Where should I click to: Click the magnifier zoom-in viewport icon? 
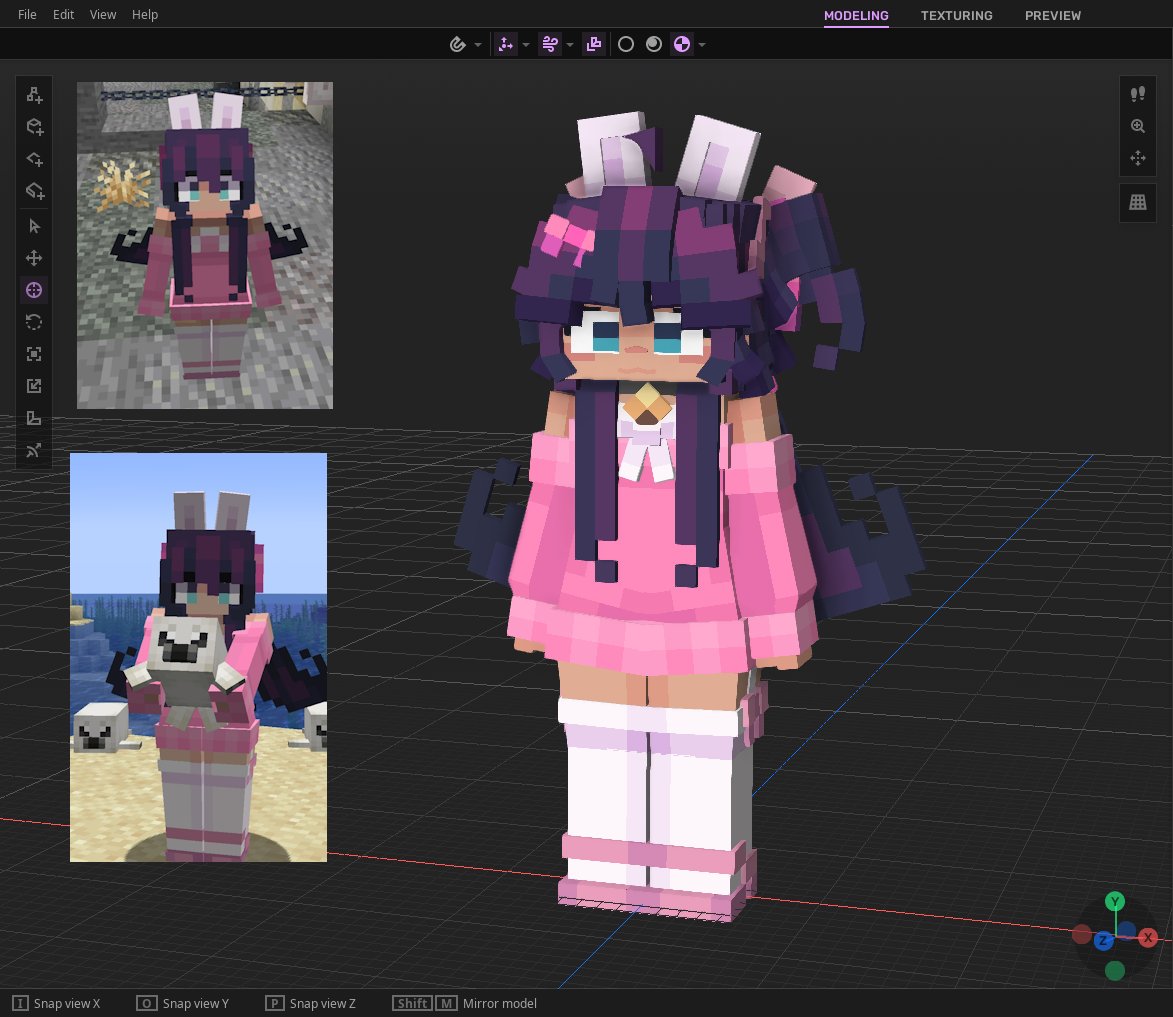[x=1137, y=126]
